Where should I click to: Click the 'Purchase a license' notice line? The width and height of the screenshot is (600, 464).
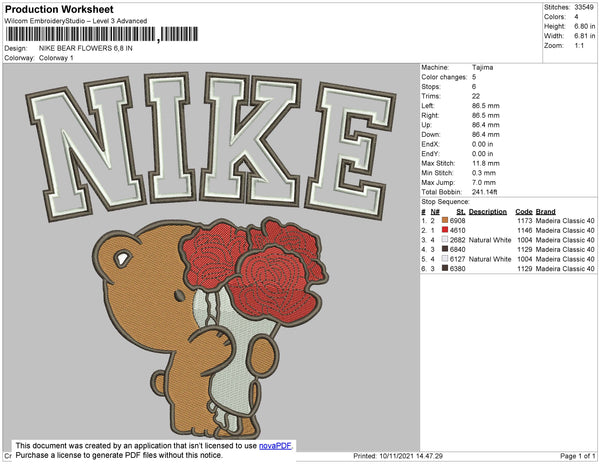(119, 455)
